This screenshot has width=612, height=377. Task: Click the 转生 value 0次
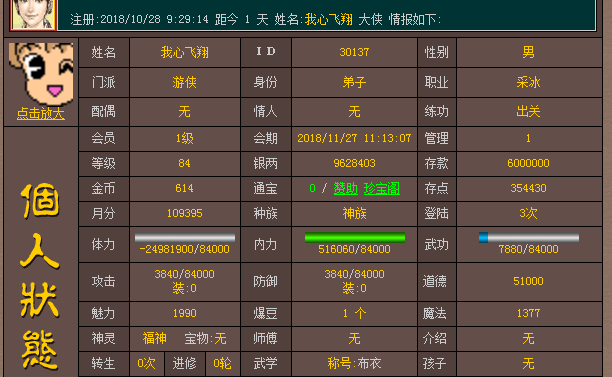[x=146, y=364]
